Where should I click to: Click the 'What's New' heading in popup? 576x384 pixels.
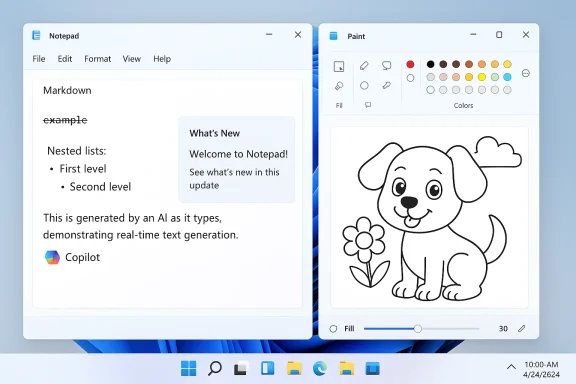pos(215,133)
